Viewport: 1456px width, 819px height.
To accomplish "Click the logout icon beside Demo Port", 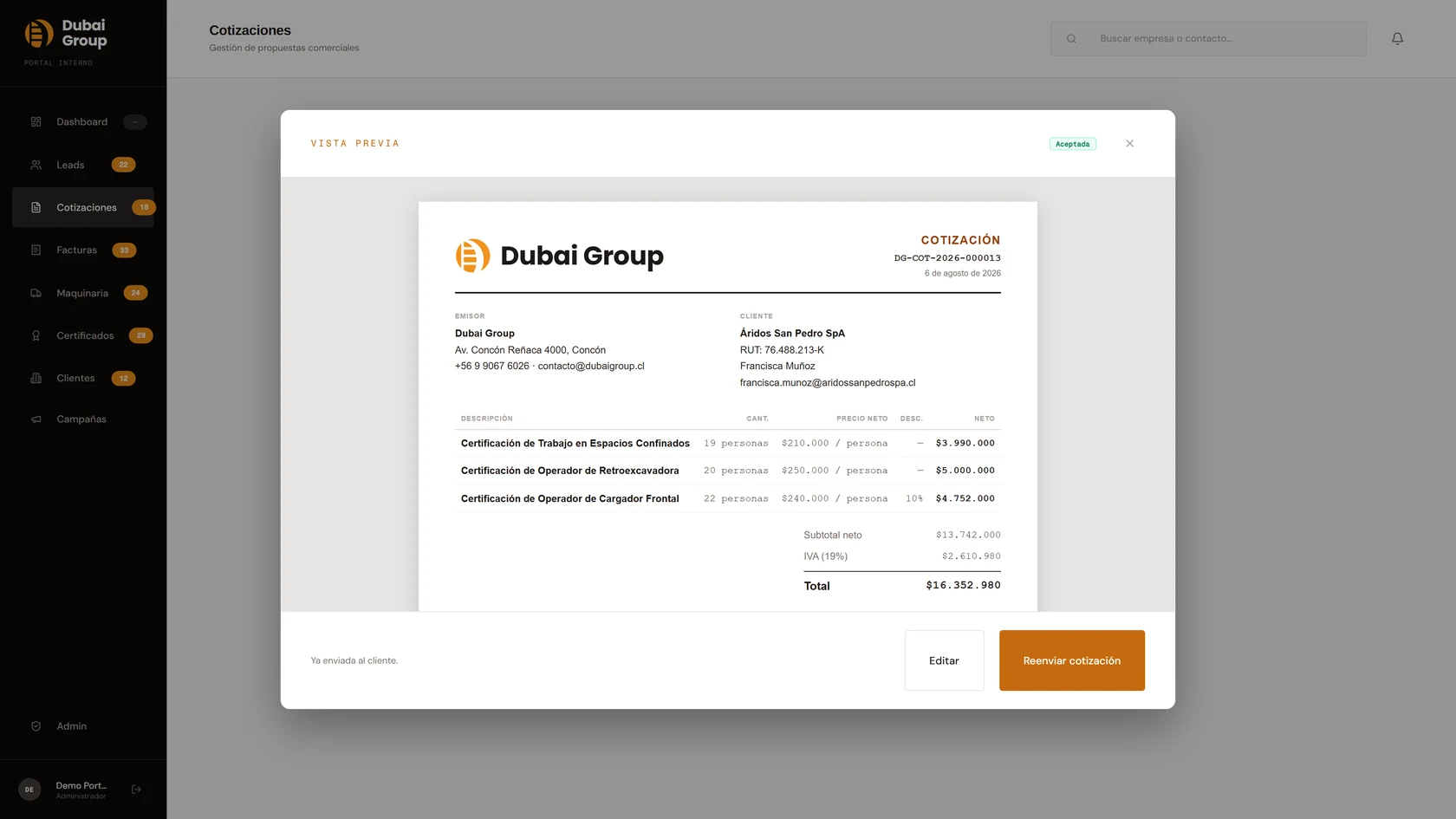I will pos(136,790).
